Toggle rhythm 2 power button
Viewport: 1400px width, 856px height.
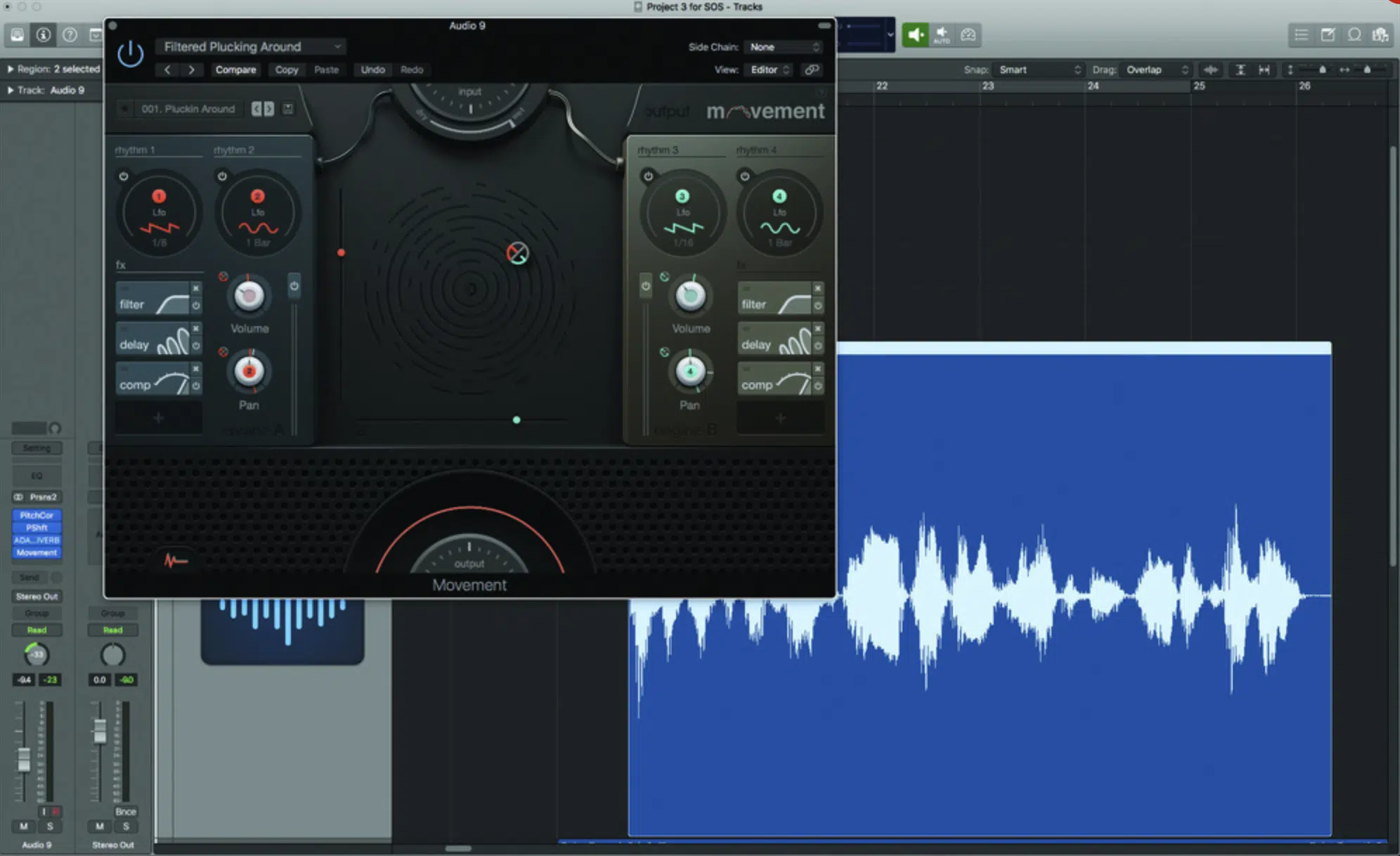click(x=222, y=176)
